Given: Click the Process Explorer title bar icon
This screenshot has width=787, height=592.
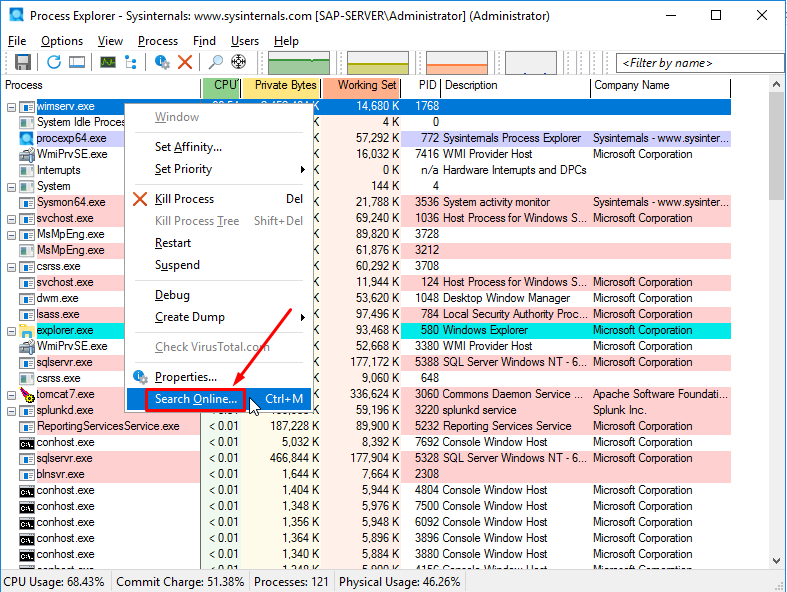Looking at the screenshot, I should [17, 15].
